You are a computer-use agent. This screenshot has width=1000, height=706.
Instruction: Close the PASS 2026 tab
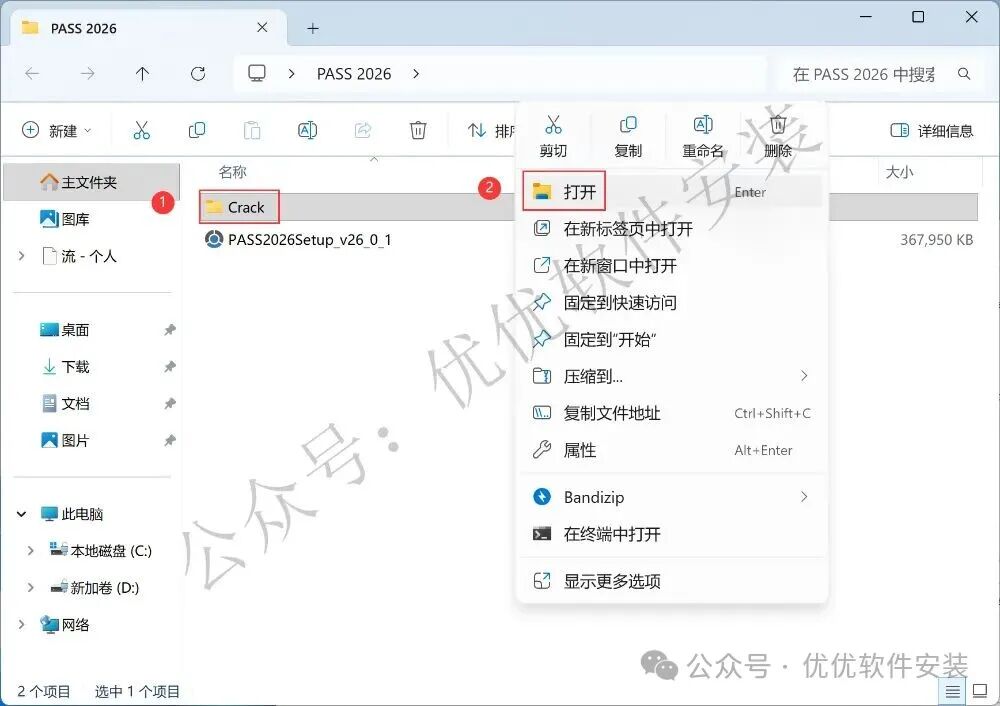[x=262, y=27]
